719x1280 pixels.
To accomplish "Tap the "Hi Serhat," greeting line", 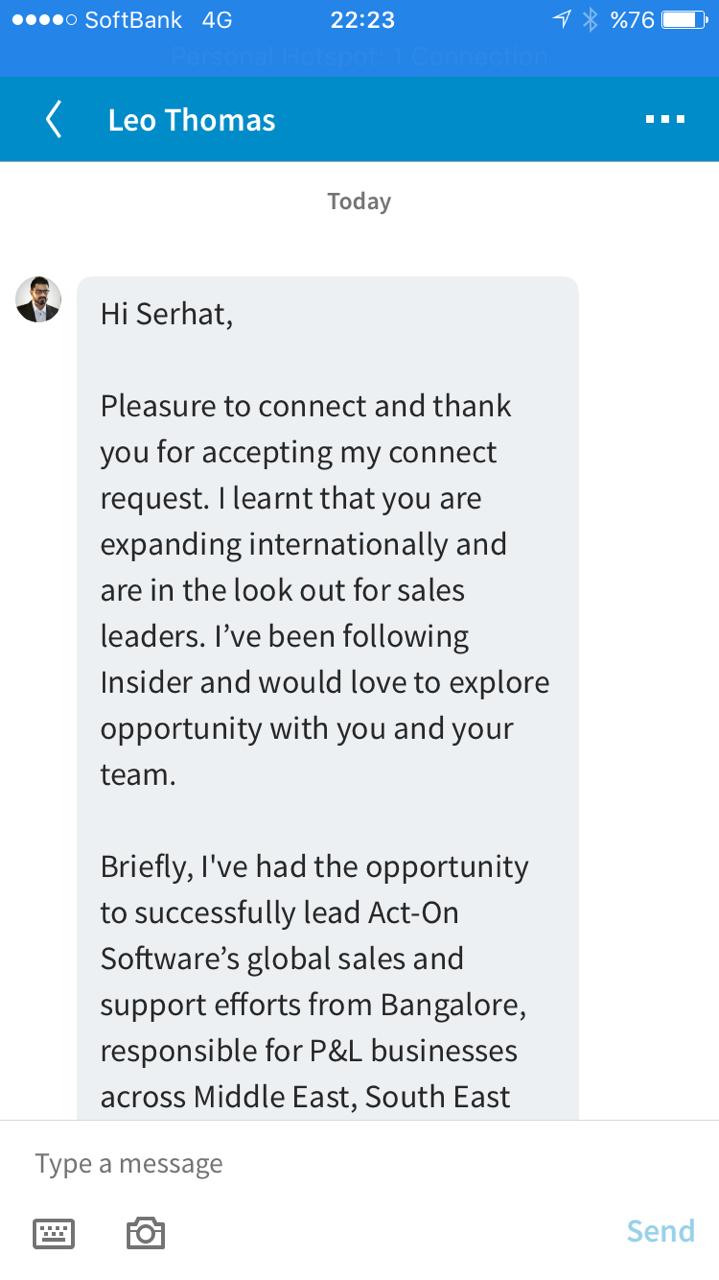I will [166, 314].
